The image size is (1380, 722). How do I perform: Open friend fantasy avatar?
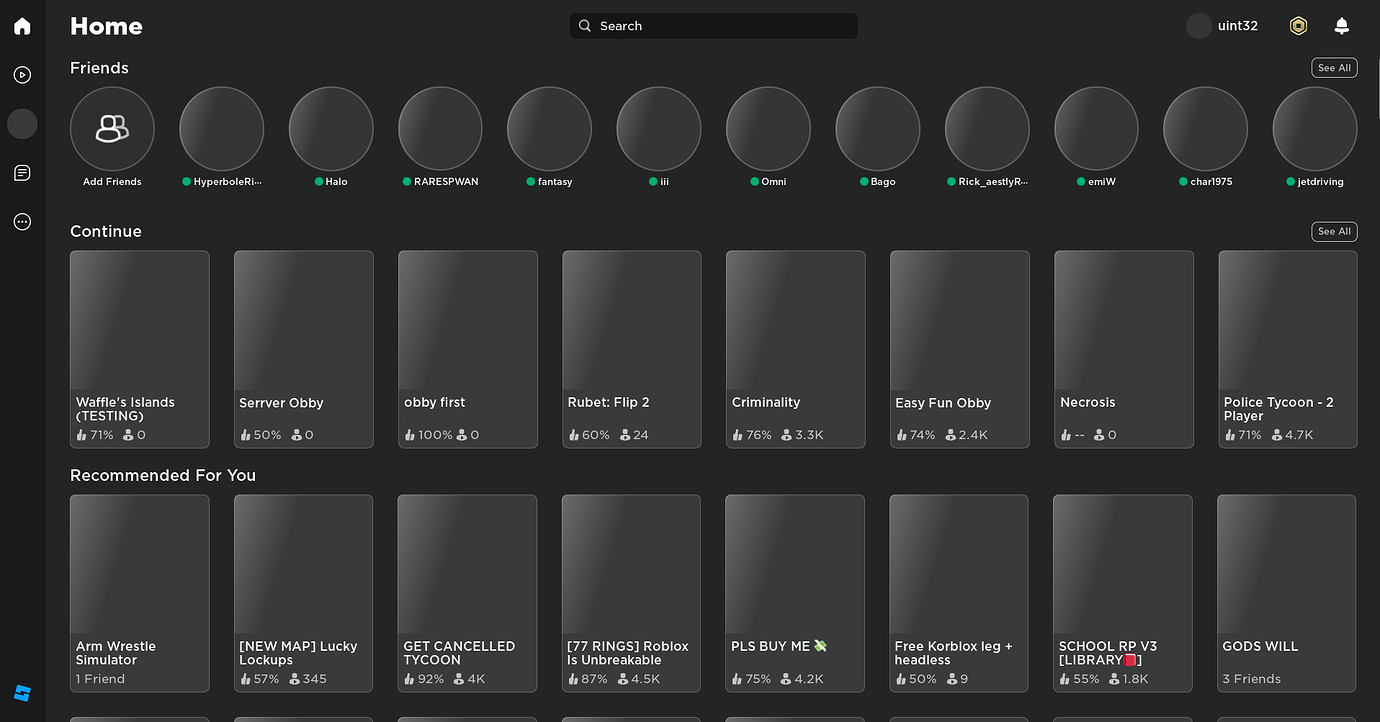click(549, 129)
